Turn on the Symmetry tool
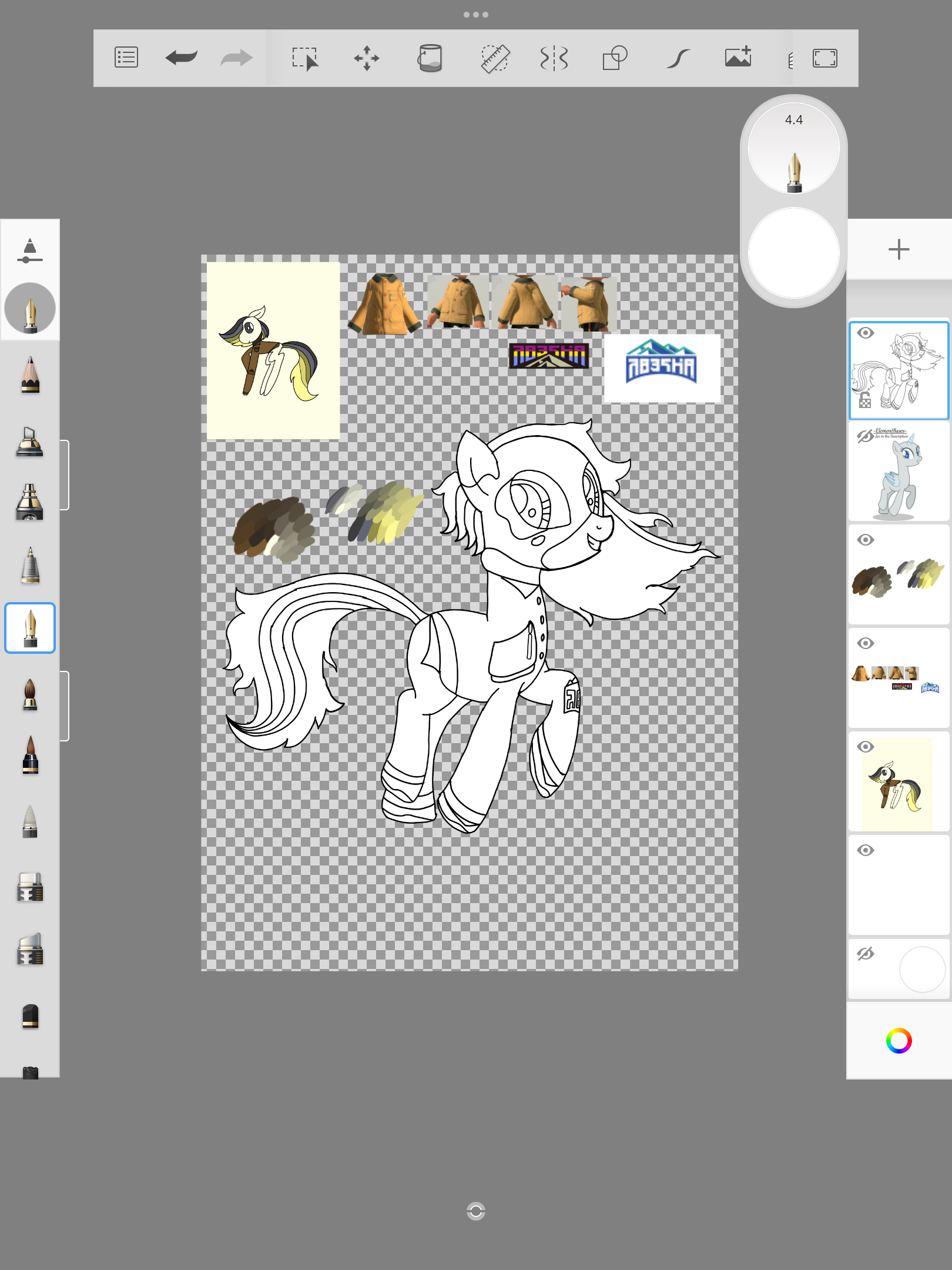Screen dimensions: 952x1270 click(554, 58)
